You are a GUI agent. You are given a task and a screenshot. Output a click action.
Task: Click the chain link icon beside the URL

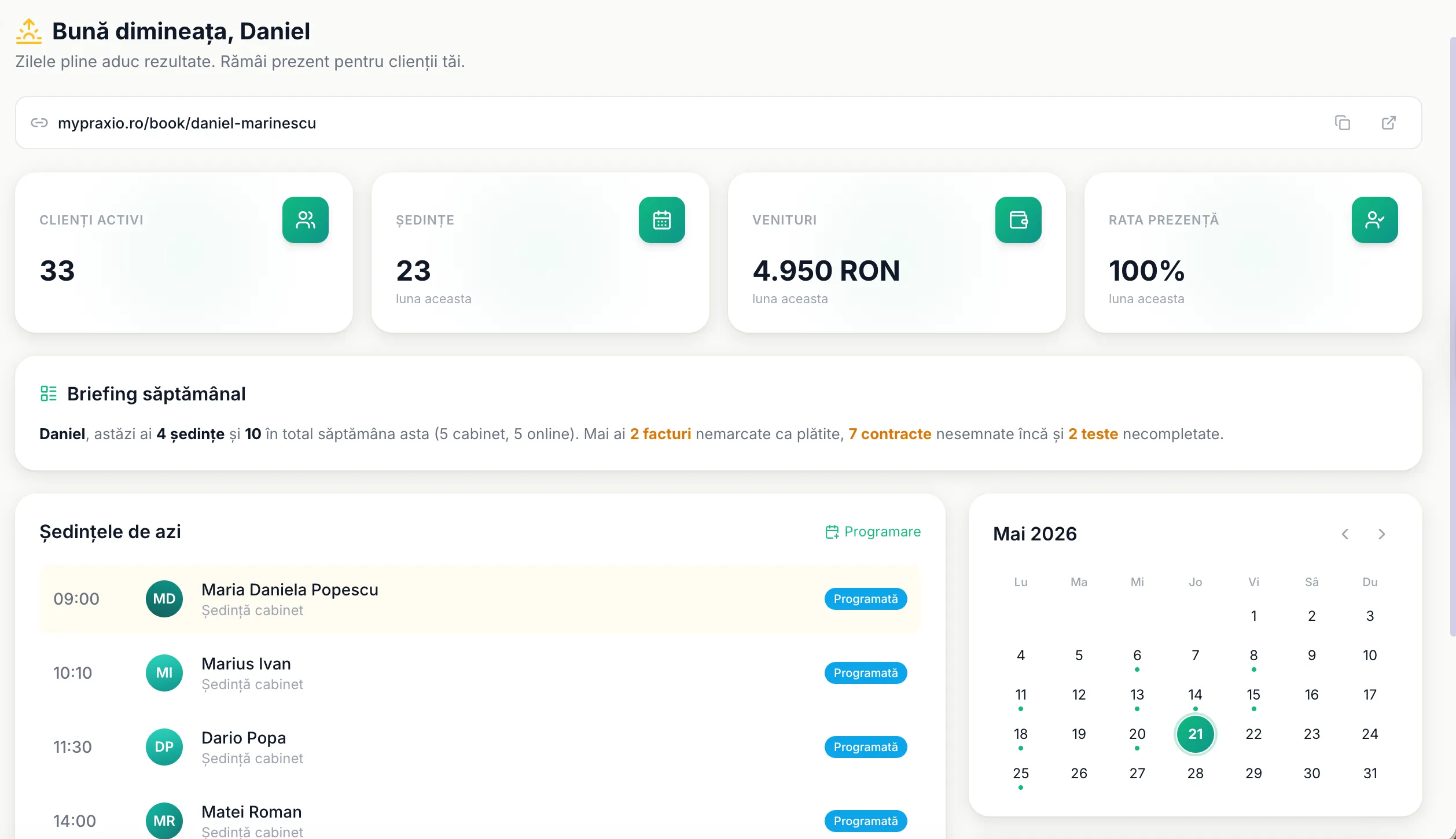pos(39,123)
